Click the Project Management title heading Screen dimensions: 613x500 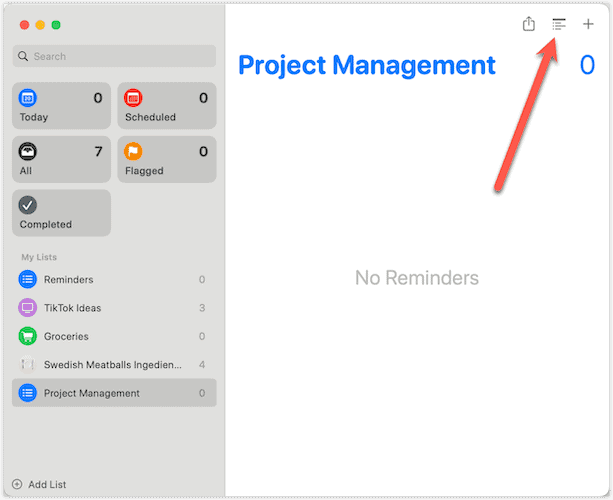(366, 66)
